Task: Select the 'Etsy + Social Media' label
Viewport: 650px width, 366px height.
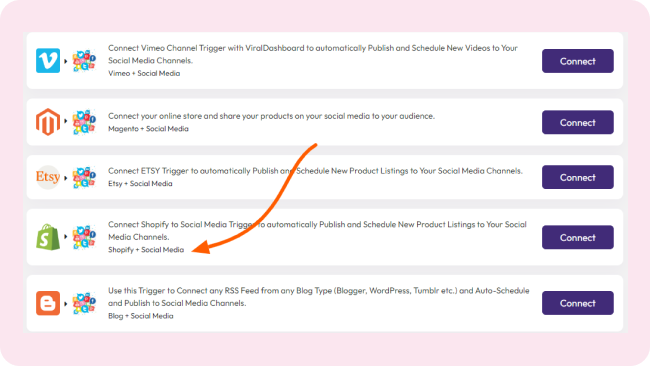Action: (x=140, y=184)
